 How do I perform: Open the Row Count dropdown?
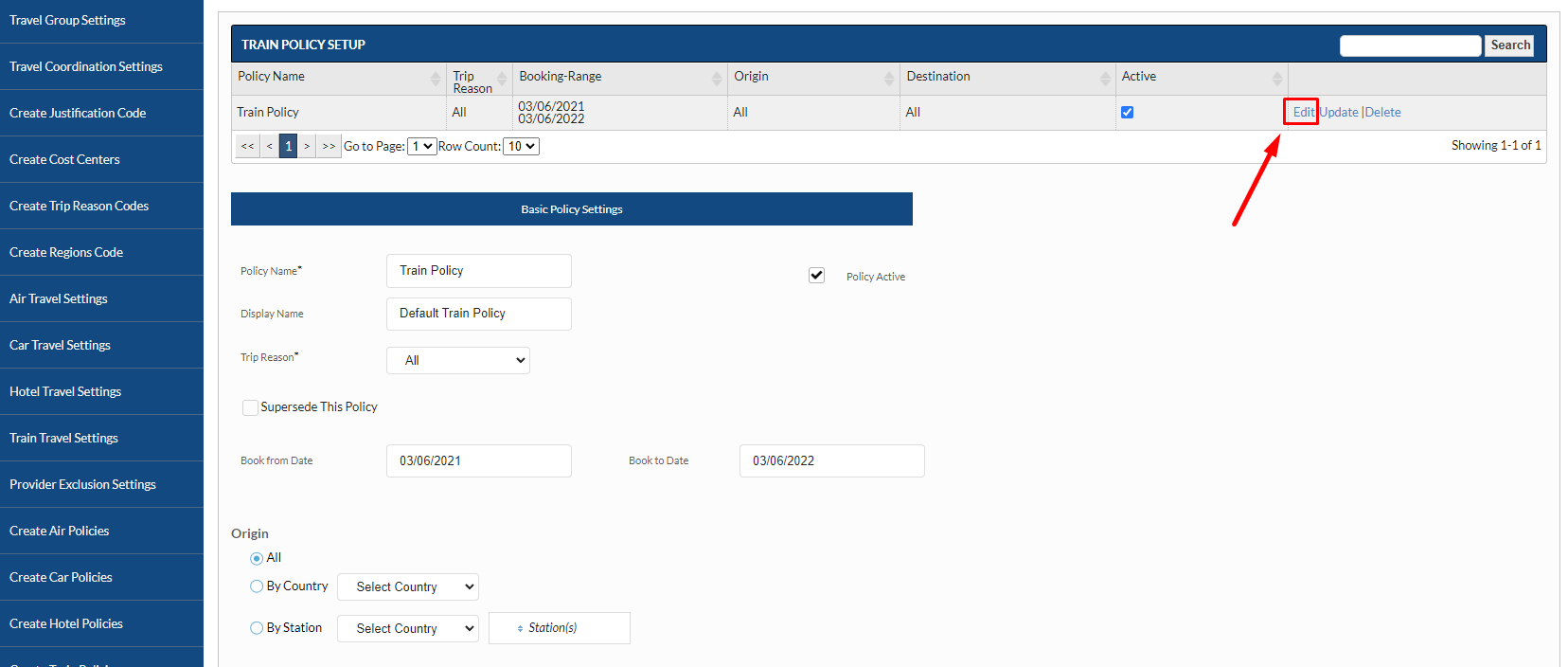(x=521, y=146)
